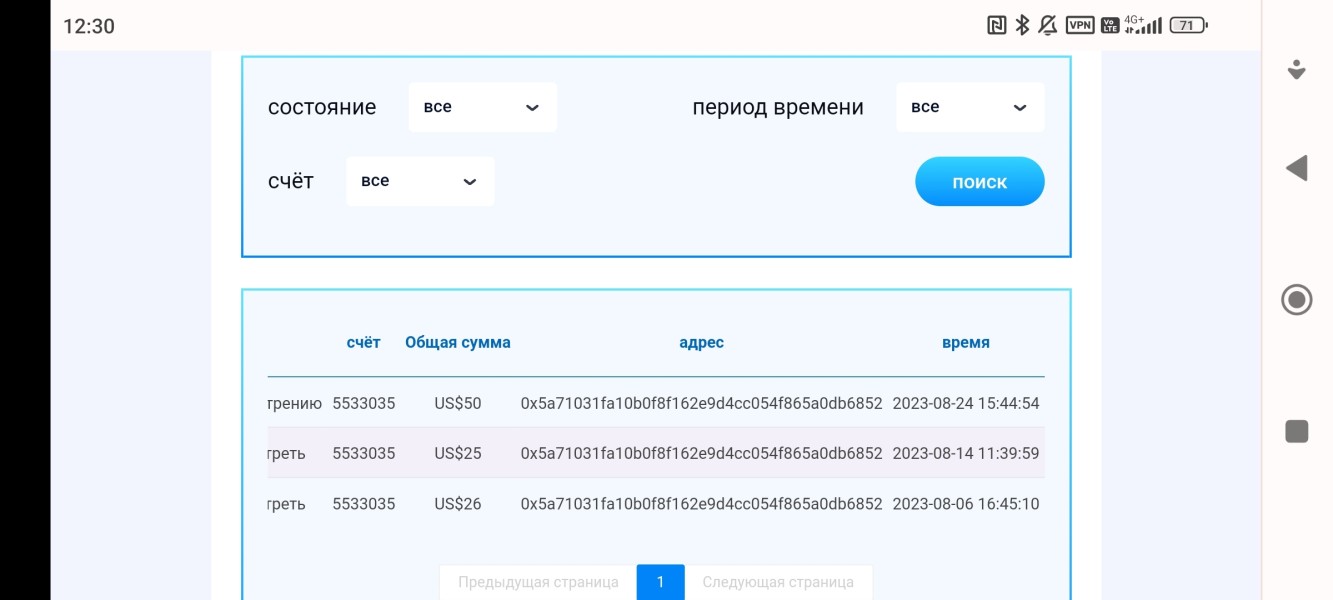The image size is (1333, 600).
Task: Click the address in the US$50 row
Action: (701, 404)
